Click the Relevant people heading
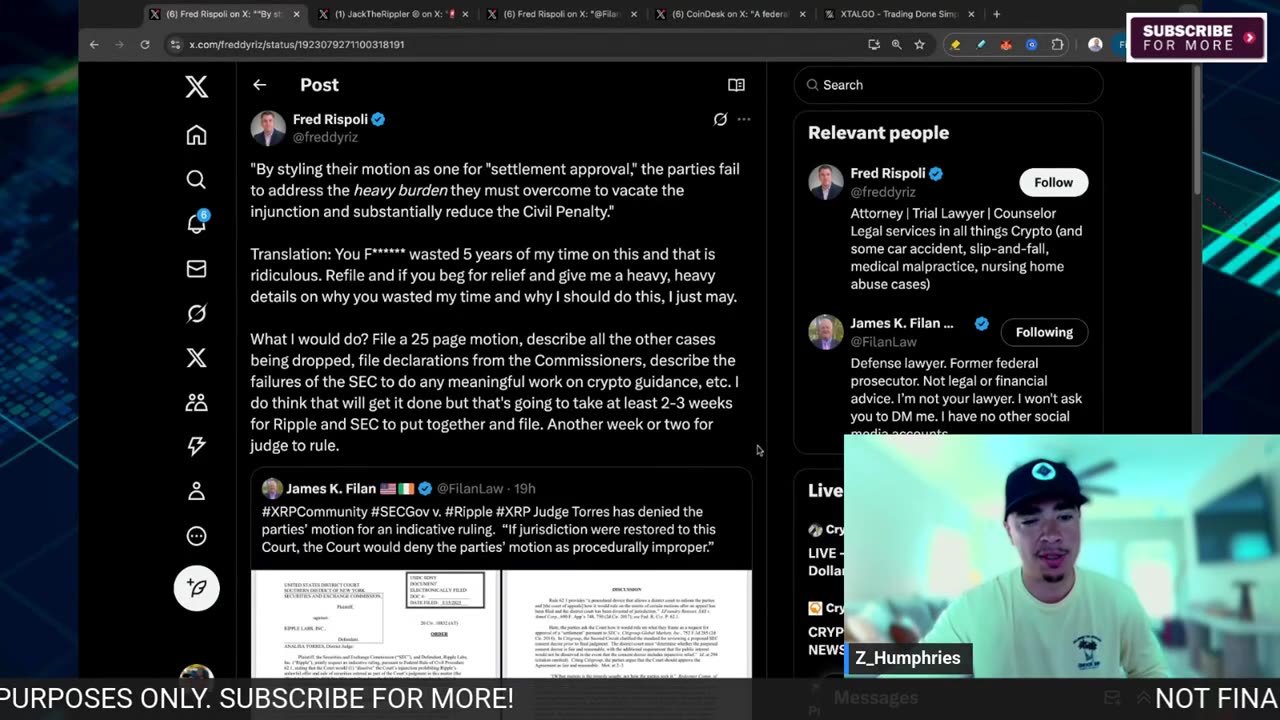Viewport: 1280px width, 720px height. tap(878, 132)
